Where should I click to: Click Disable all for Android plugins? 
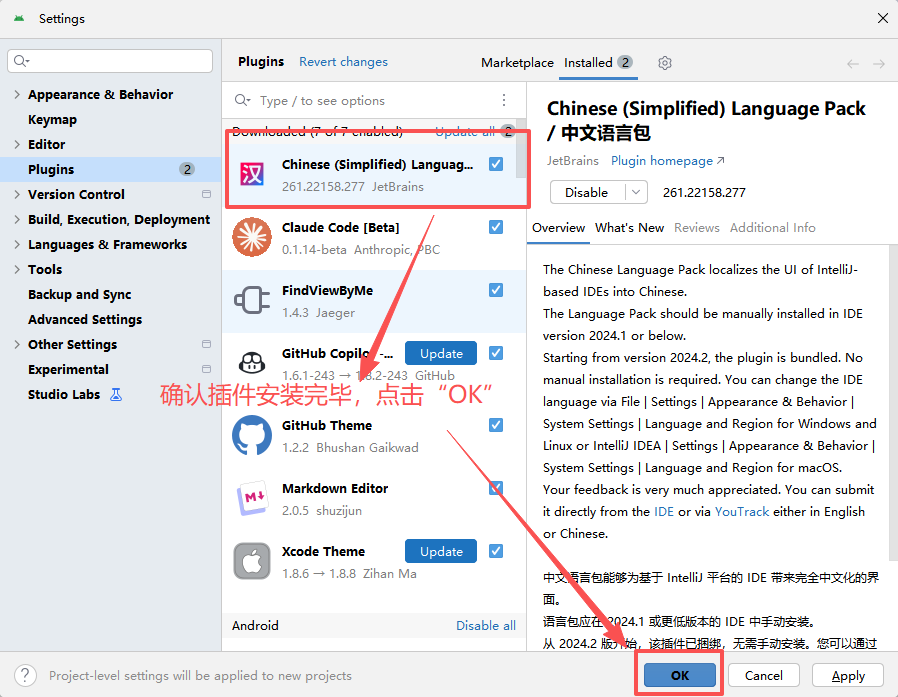(x=486, y=625)
